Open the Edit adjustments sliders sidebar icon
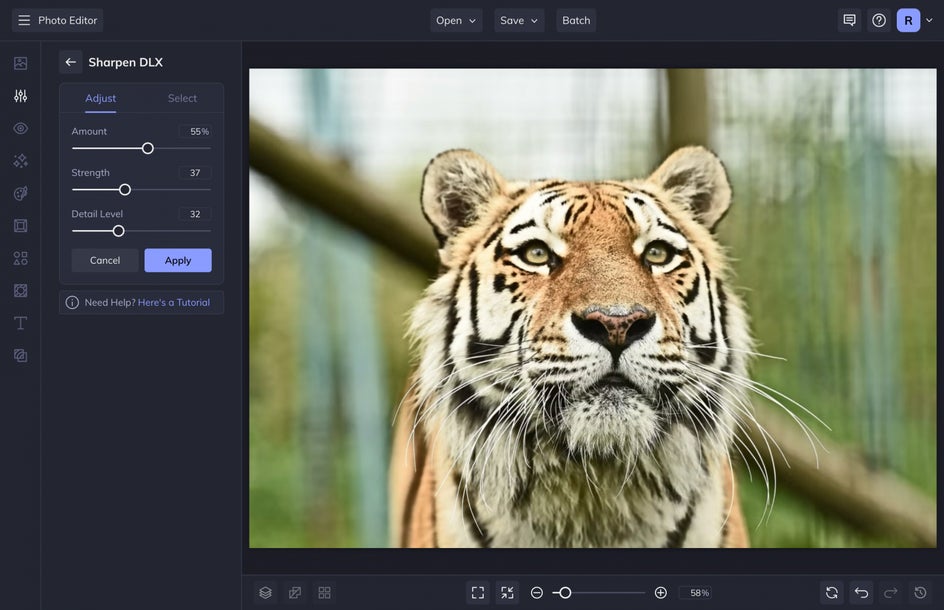Screen dimensions: 944x610 [20, 96]
